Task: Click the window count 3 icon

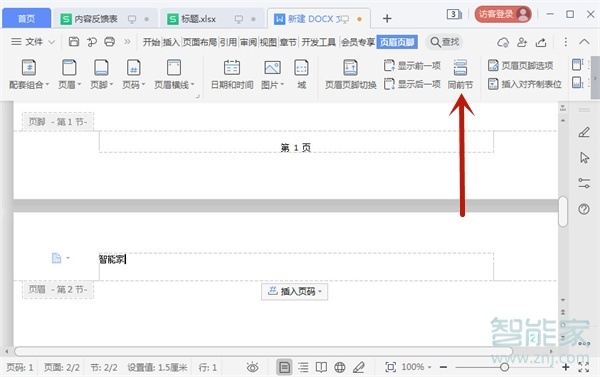Action: pyautogui.click(x=454, y=15)
